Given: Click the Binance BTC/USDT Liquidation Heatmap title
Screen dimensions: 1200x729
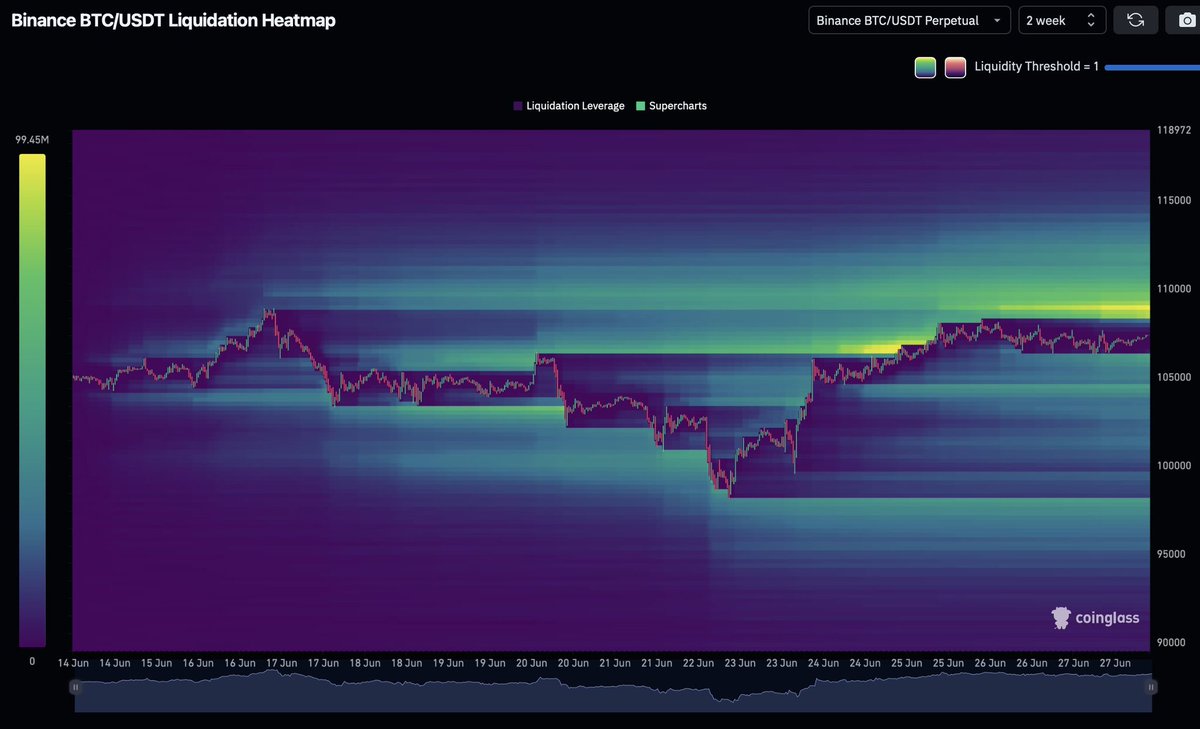Looking at the screenshot, I should (172, 20).
